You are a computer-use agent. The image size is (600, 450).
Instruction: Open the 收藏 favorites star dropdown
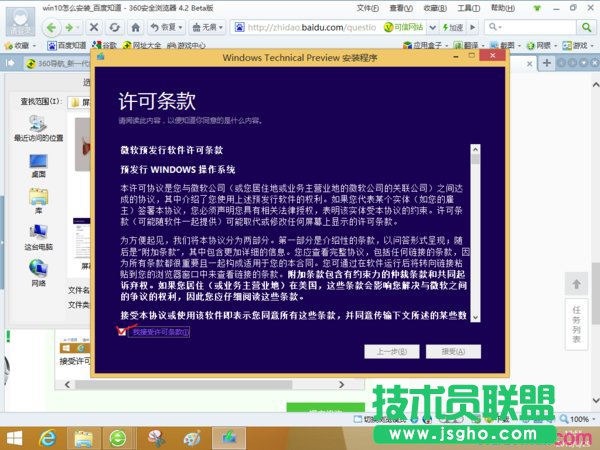(20, 46)
